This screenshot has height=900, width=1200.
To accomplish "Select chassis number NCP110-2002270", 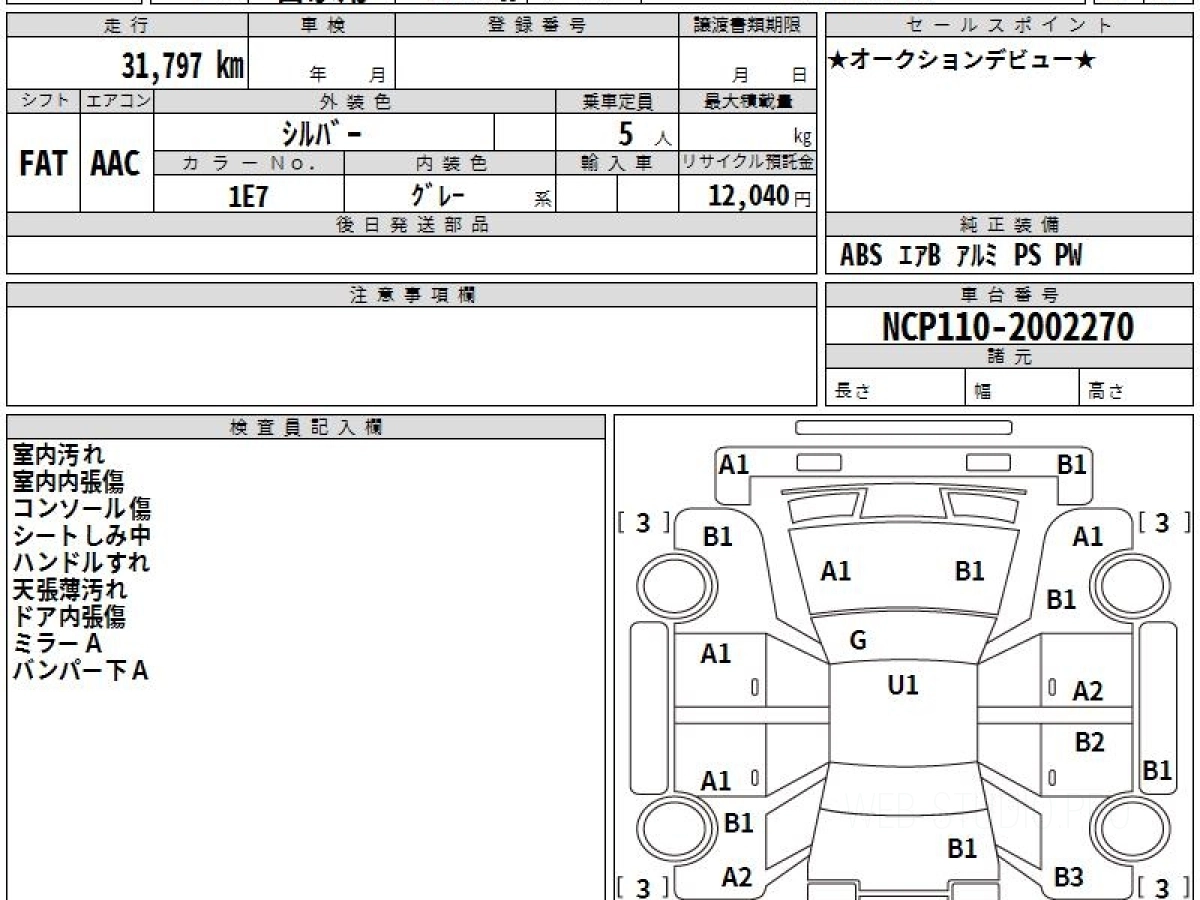I will pyautogui.click(x=1008, y=326).
